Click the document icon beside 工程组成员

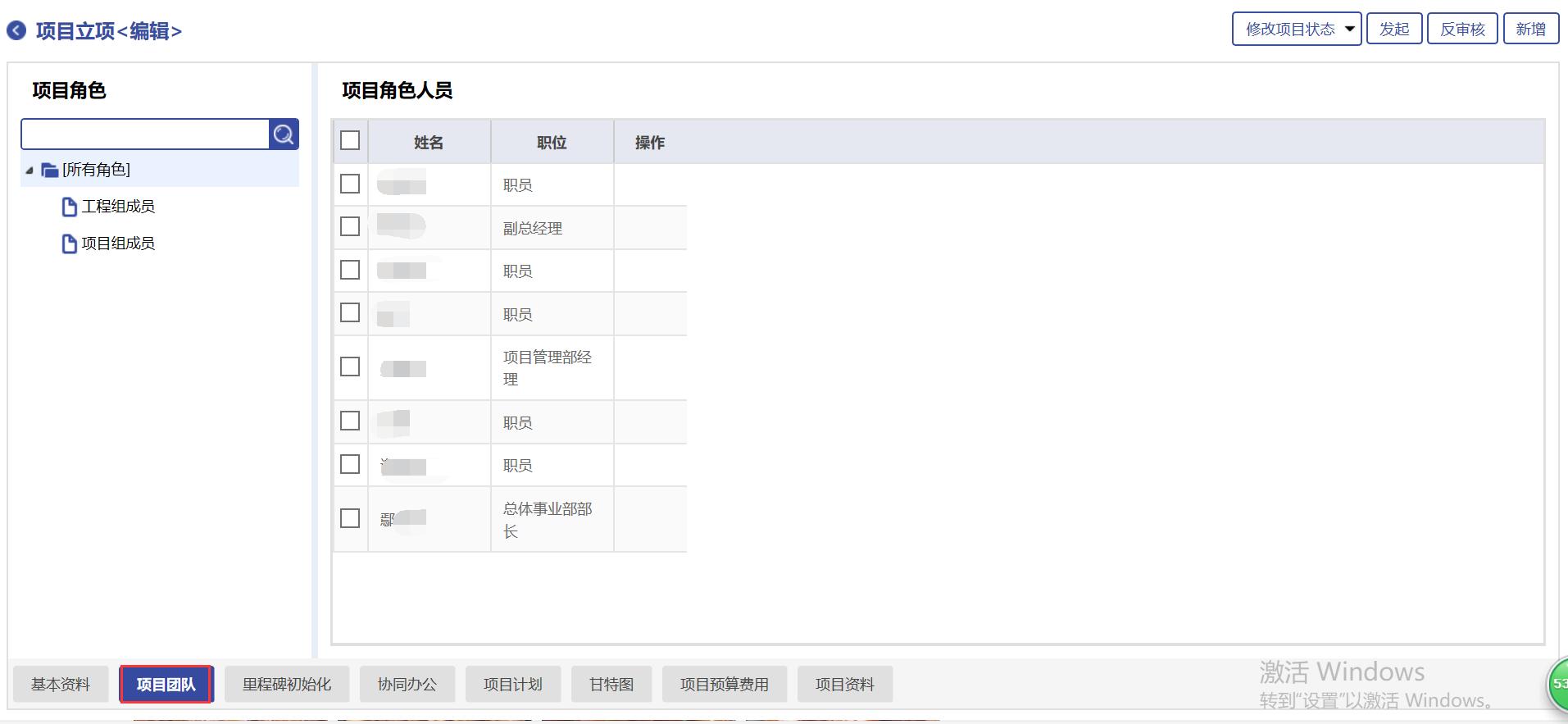pyautogui.click(x=70, y=207)
